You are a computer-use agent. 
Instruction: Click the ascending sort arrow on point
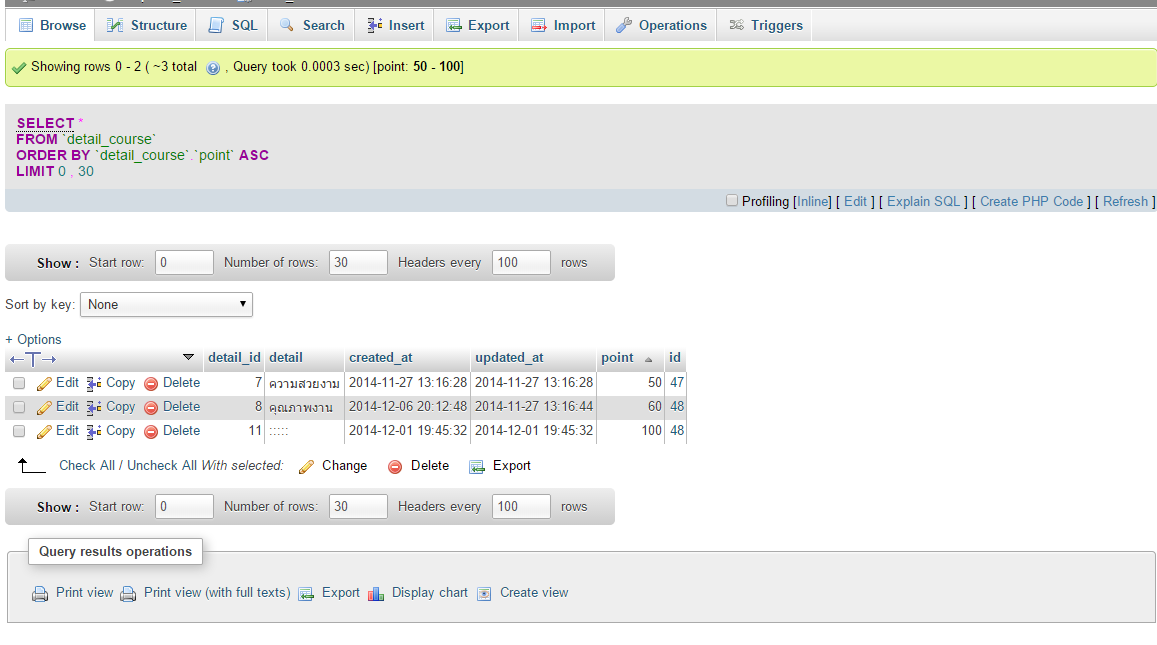click(x=649, y=359)
